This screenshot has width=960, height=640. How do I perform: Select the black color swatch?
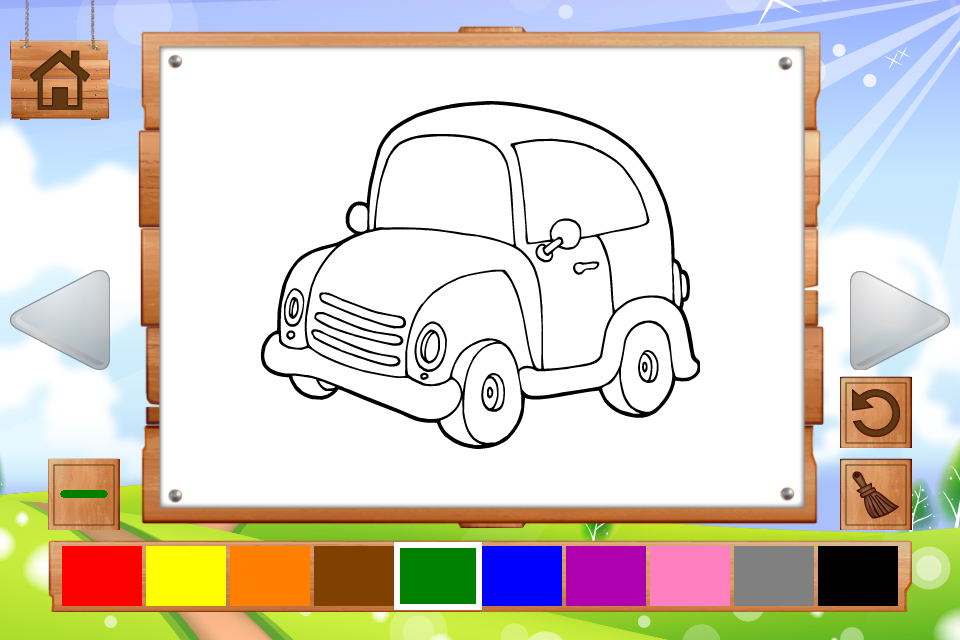pyautogui.click(x=858, y=576)
